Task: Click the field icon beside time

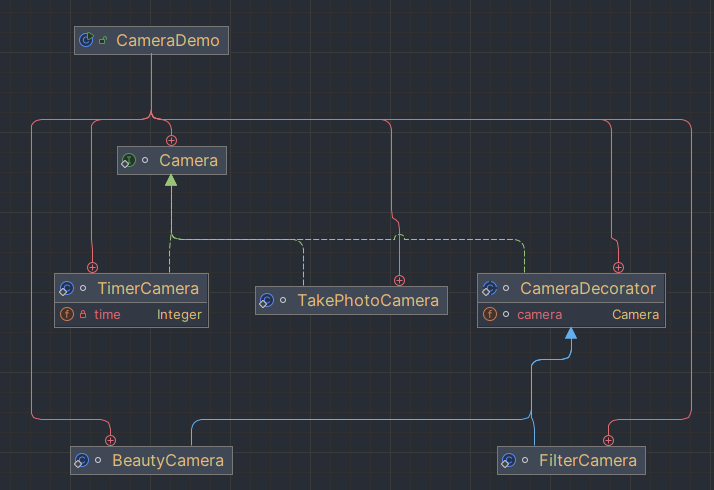Action: (67, 314)
